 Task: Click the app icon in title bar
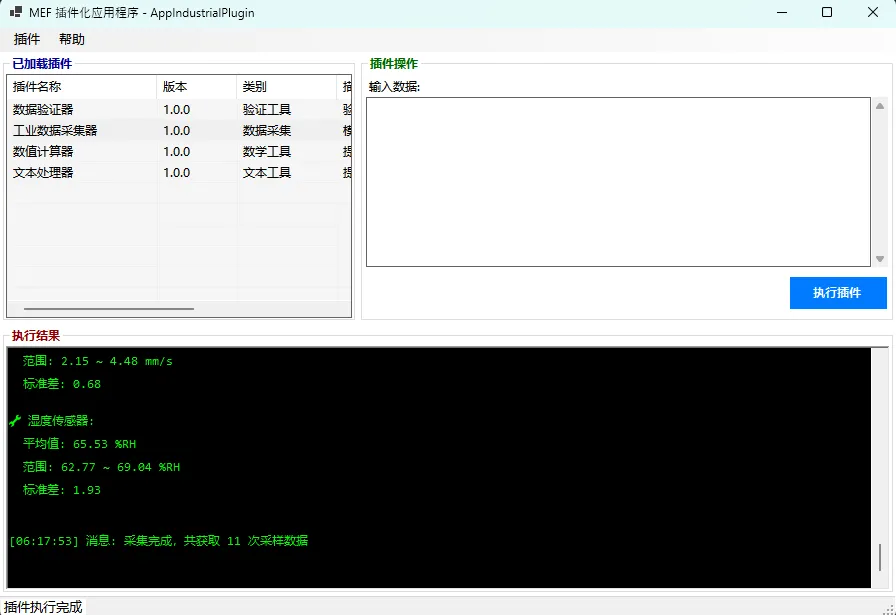[16, 13]
